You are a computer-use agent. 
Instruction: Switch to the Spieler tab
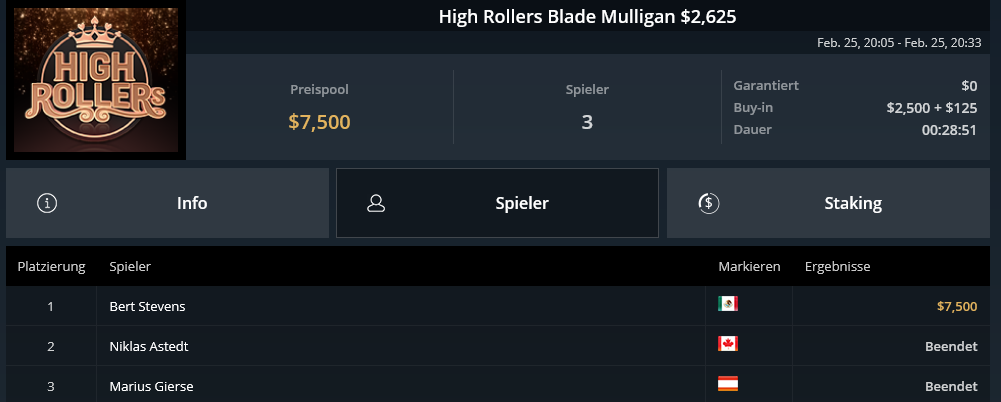pos(497,203)
